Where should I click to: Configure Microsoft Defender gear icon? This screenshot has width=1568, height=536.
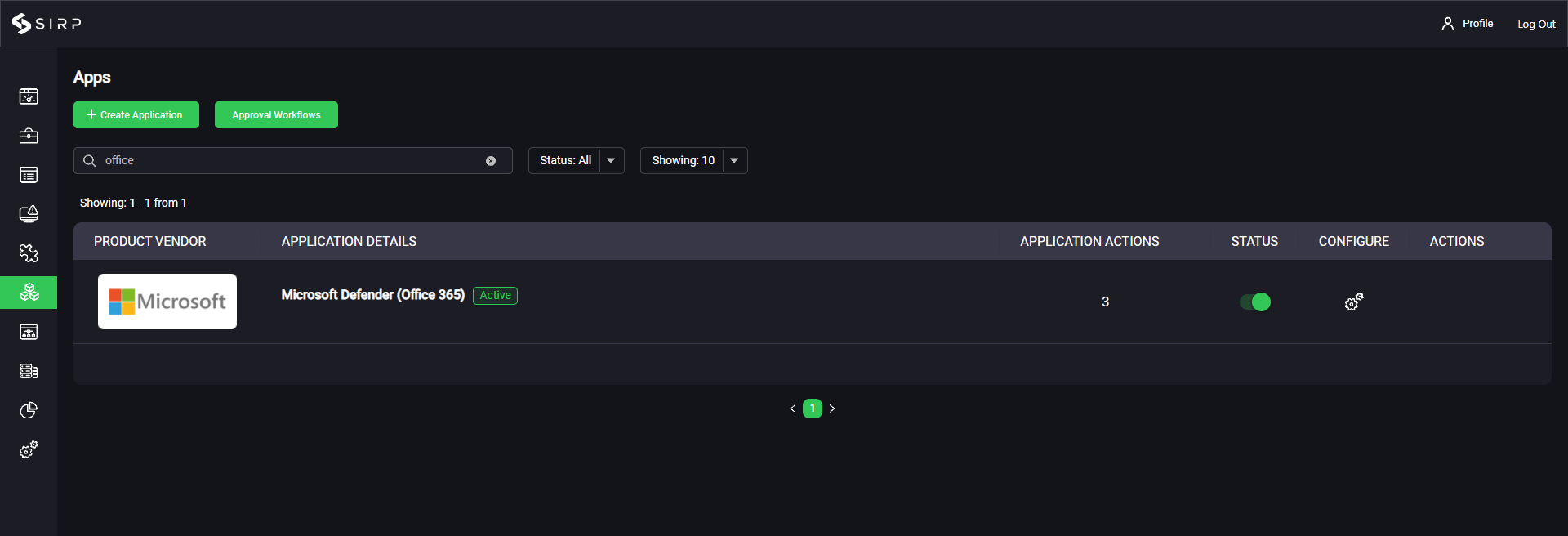tap(1354, 301)
